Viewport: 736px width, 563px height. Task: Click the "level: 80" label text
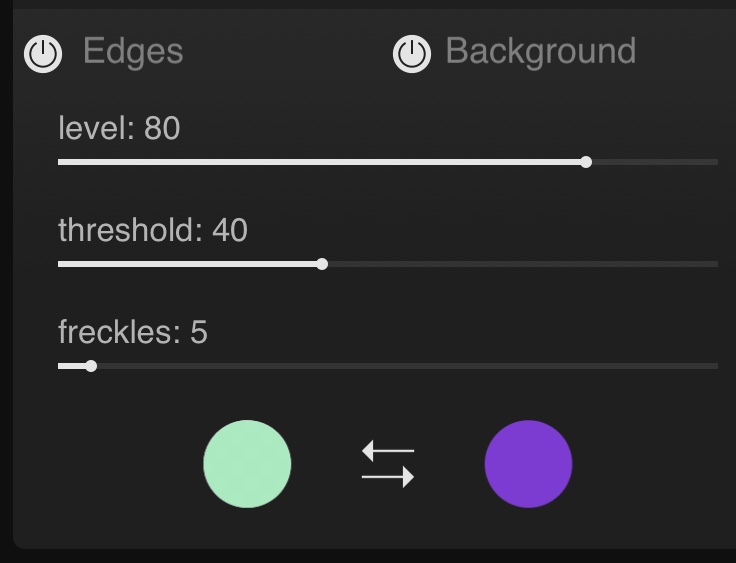pyautogui.click(x=119, y=128)
